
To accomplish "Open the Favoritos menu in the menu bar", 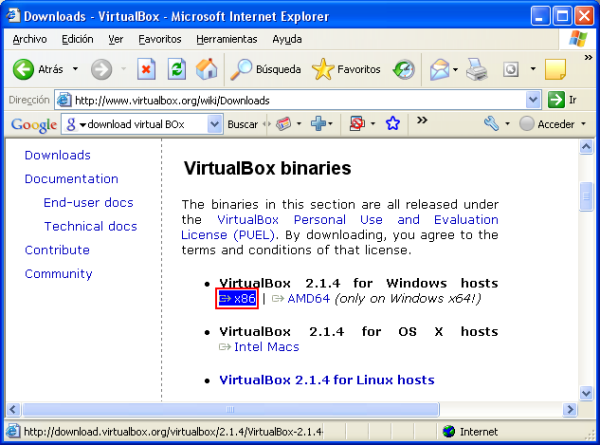I will [160, 39].
